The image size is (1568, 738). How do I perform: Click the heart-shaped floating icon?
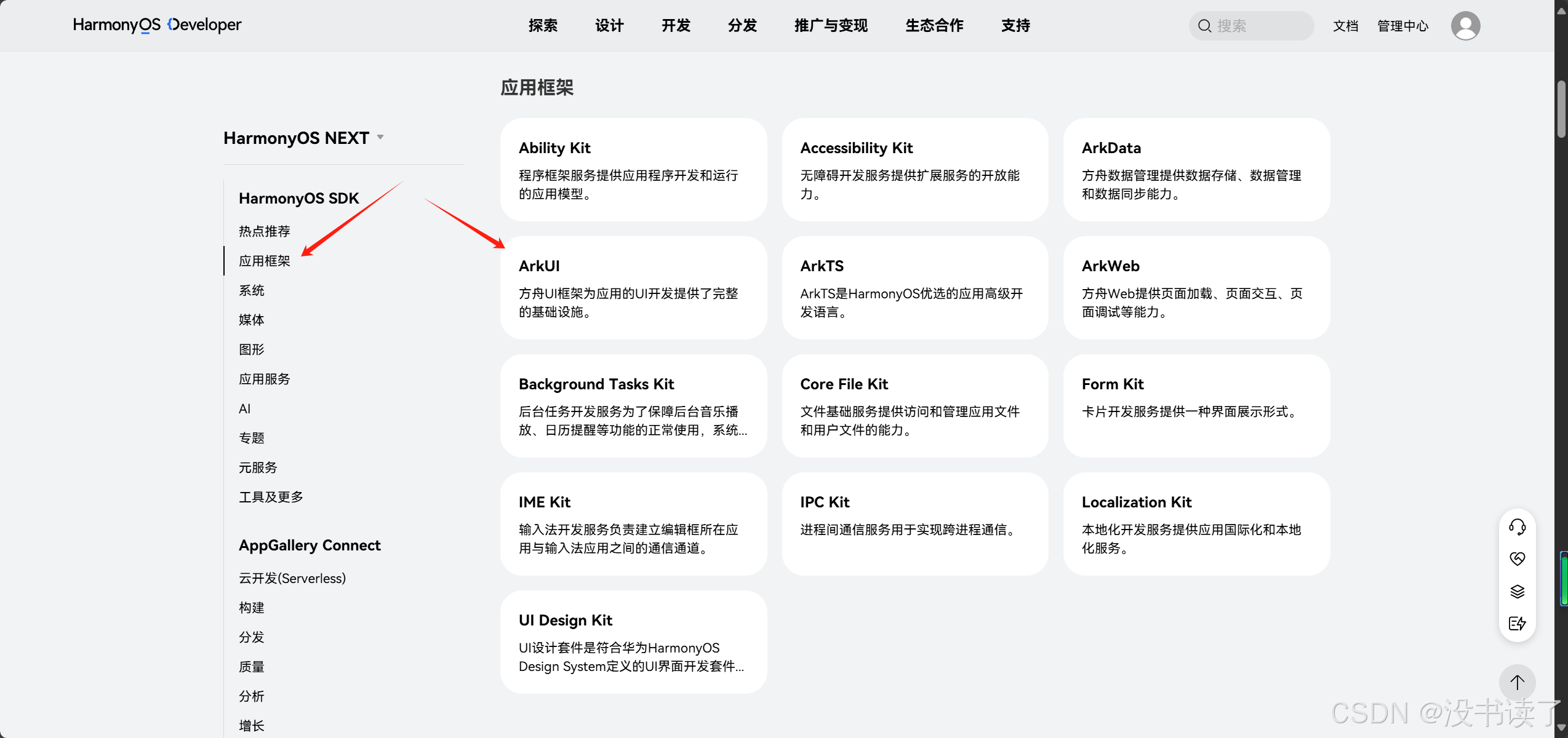click(1517, 558)
